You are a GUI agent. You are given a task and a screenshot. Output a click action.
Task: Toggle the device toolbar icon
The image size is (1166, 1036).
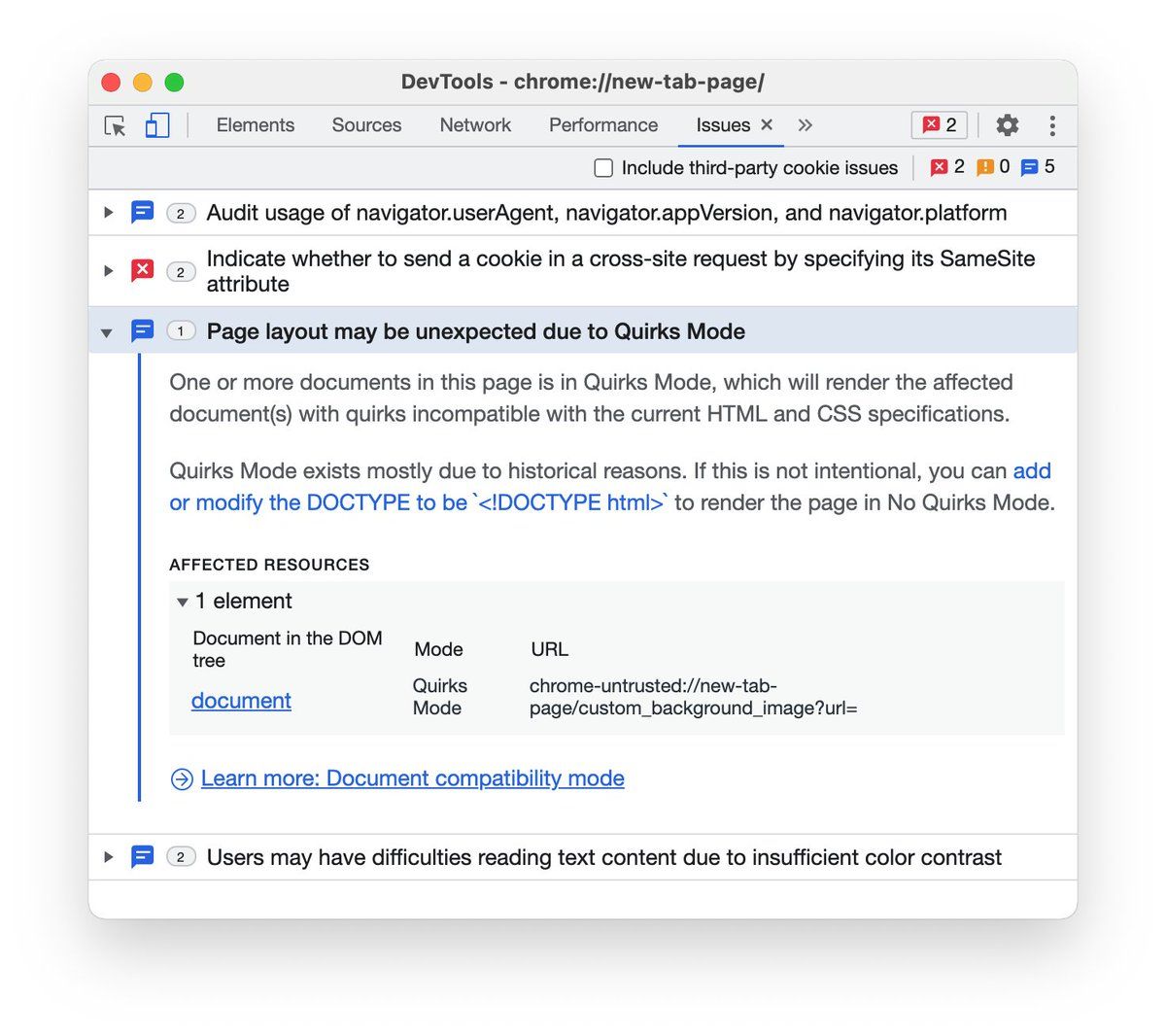click(156, 125)
